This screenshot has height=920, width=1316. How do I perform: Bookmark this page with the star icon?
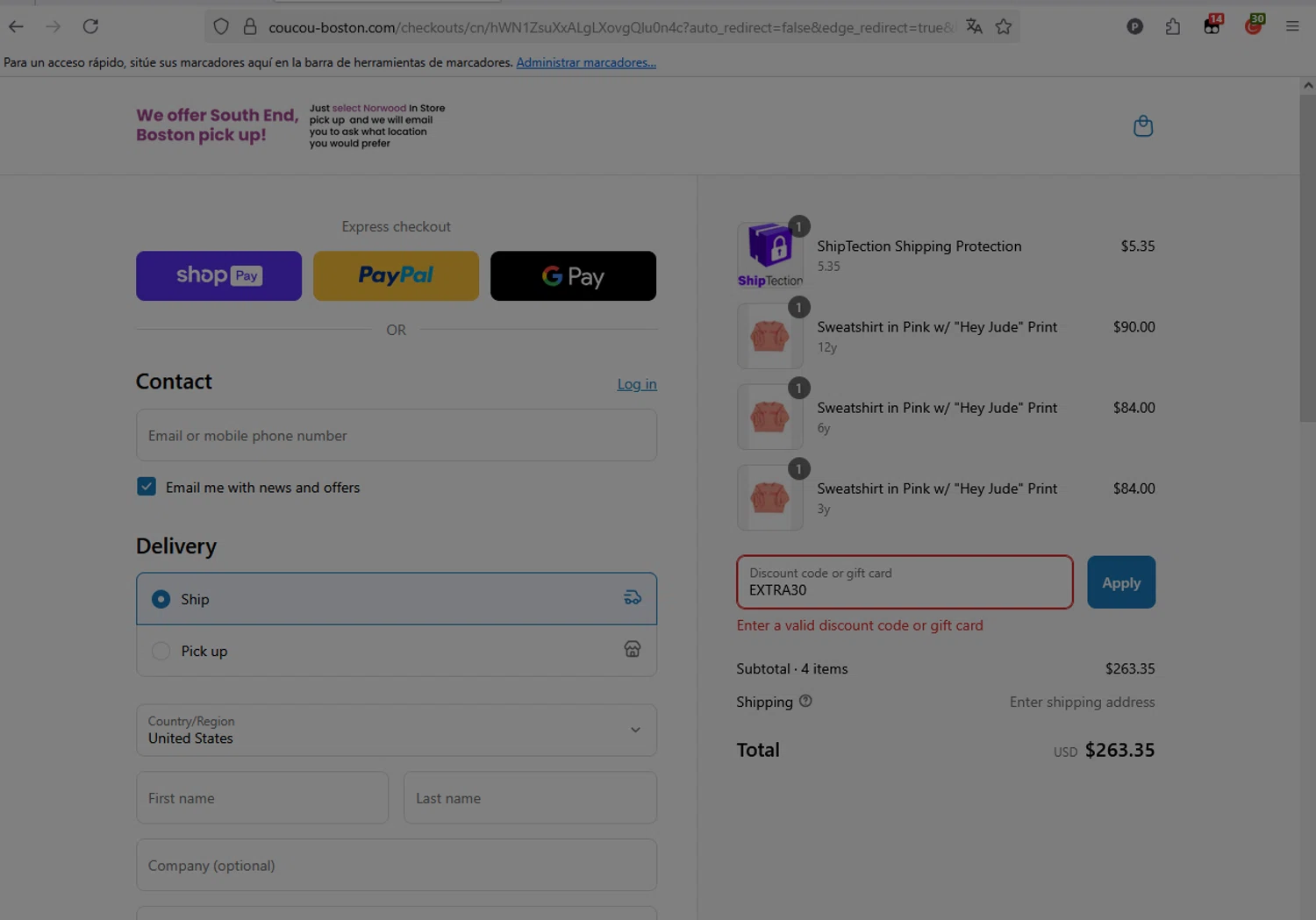point(1004,27)
